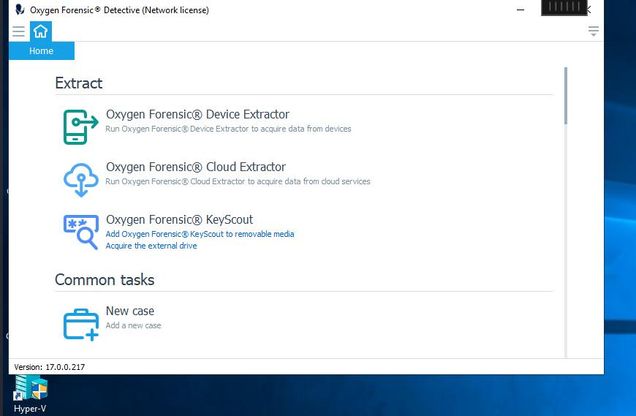
Task: Launch Oxygen Forensic Device Extractor
Action: pos(197,114)
